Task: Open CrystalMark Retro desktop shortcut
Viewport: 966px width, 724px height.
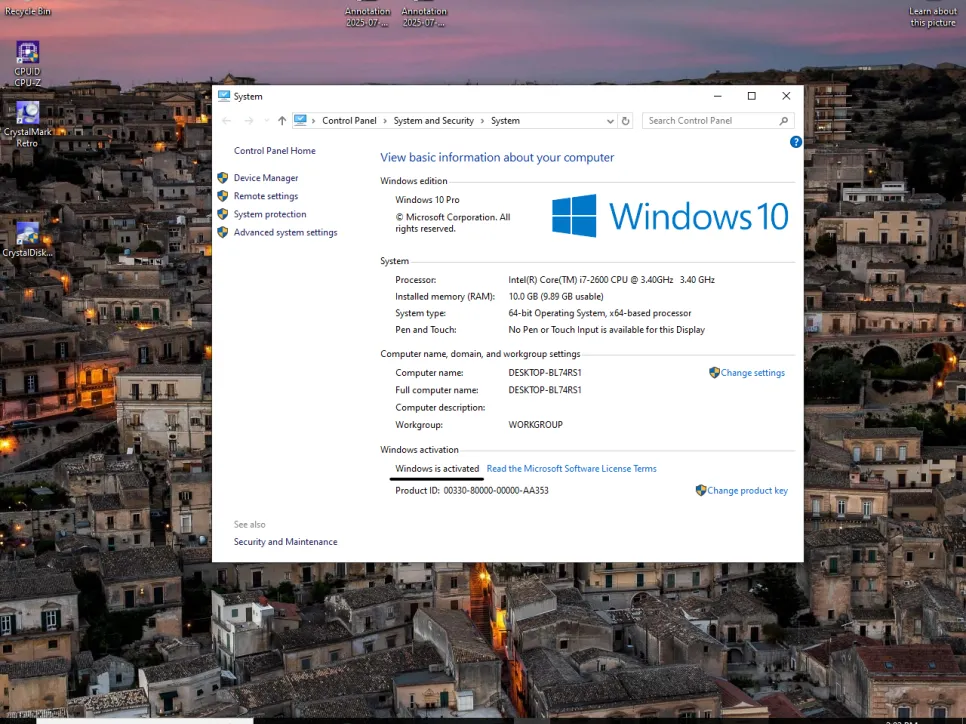Action: (x=27, y=123)
